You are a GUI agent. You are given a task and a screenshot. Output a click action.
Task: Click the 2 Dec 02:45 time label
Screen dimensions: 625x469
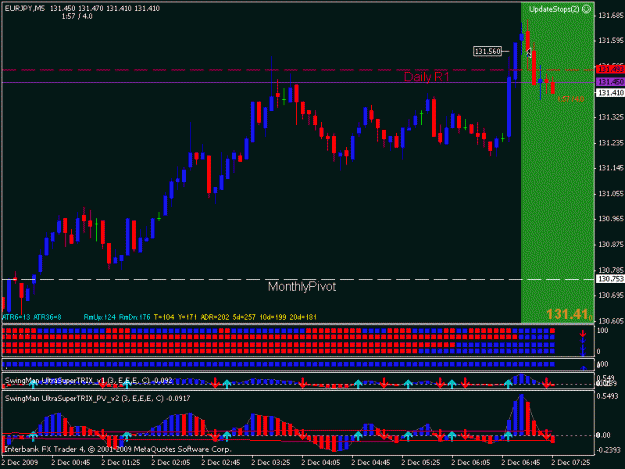tap(221, 463)
